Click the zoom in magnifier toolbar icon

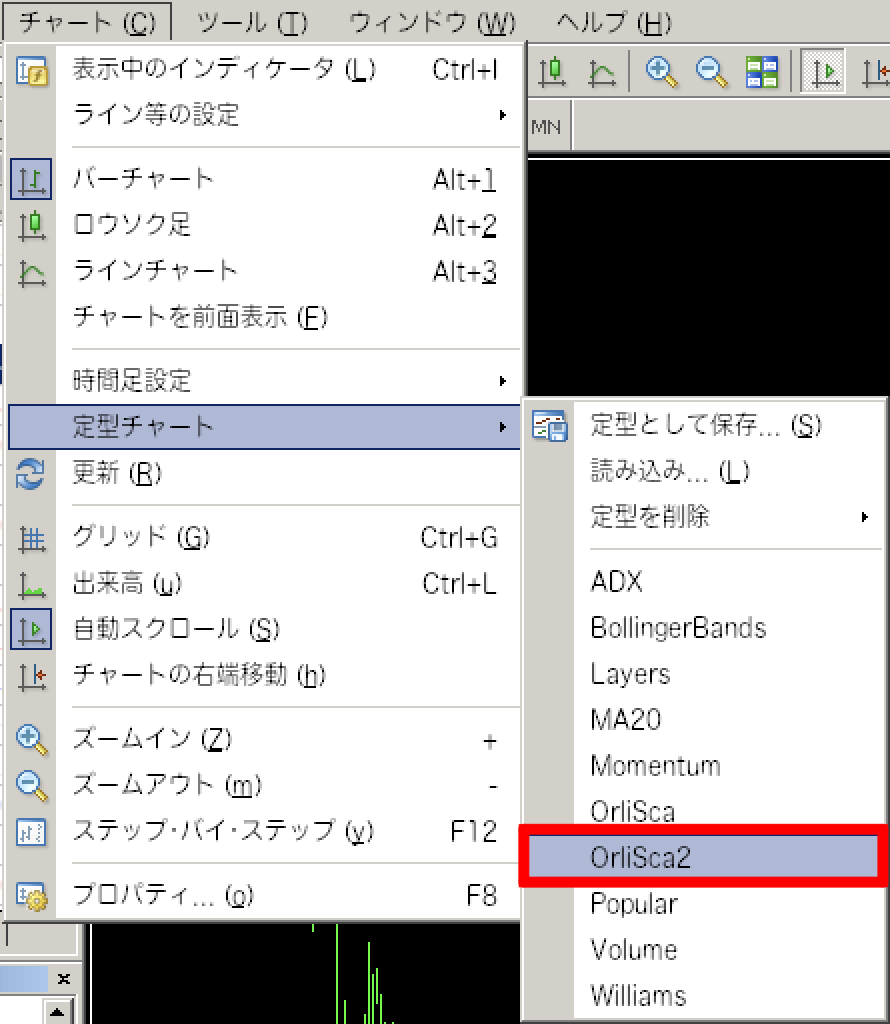(x=661, y=71)
